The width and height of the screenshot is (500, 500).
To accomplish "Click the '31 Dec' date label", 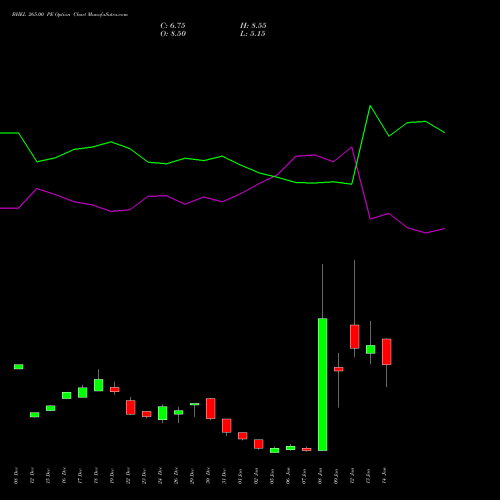I will [224, 476].
